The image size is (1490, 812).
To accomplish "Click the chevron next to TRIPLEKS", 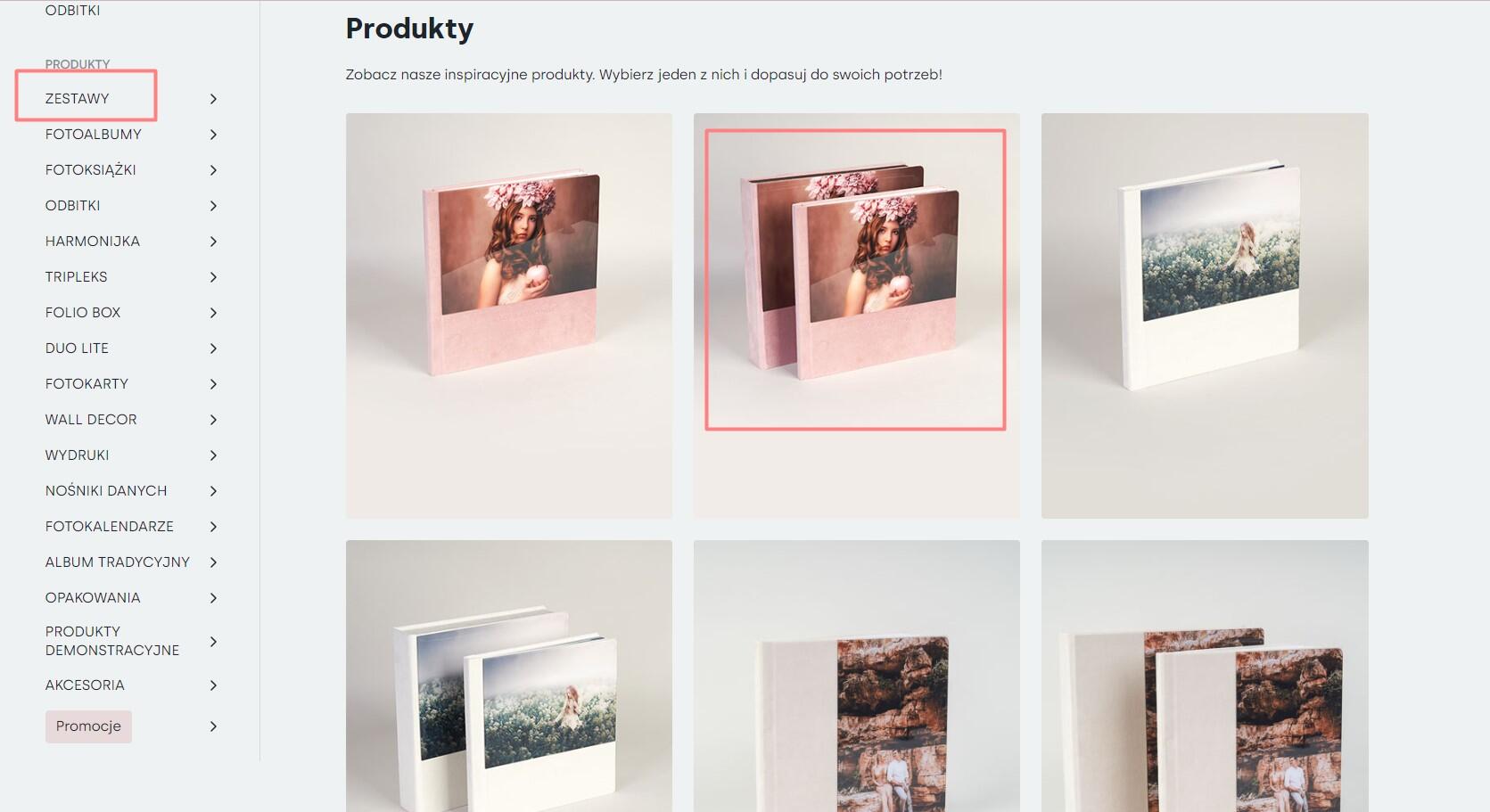I will coord(213,277).
